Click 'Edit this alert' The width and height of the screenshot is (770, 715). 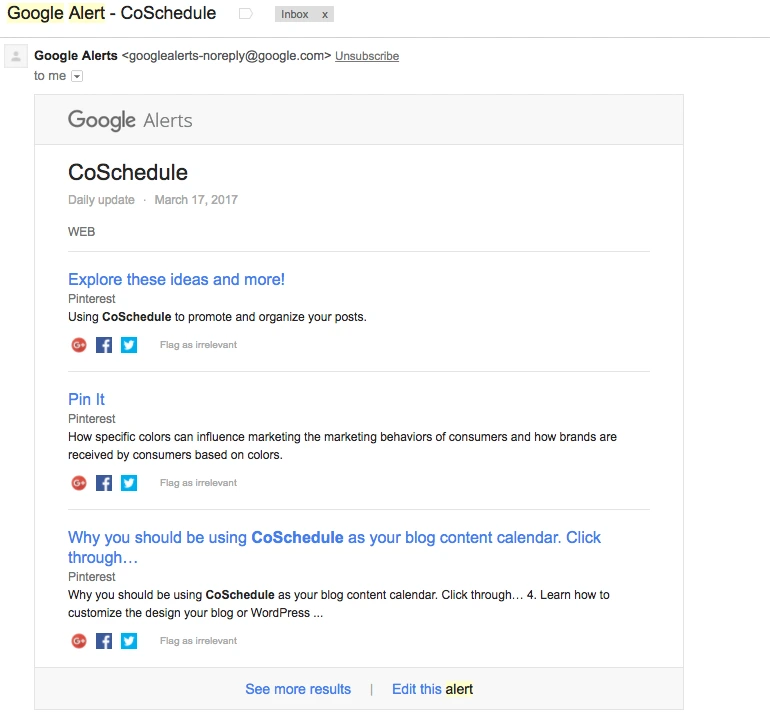click(x=432, y=689)
